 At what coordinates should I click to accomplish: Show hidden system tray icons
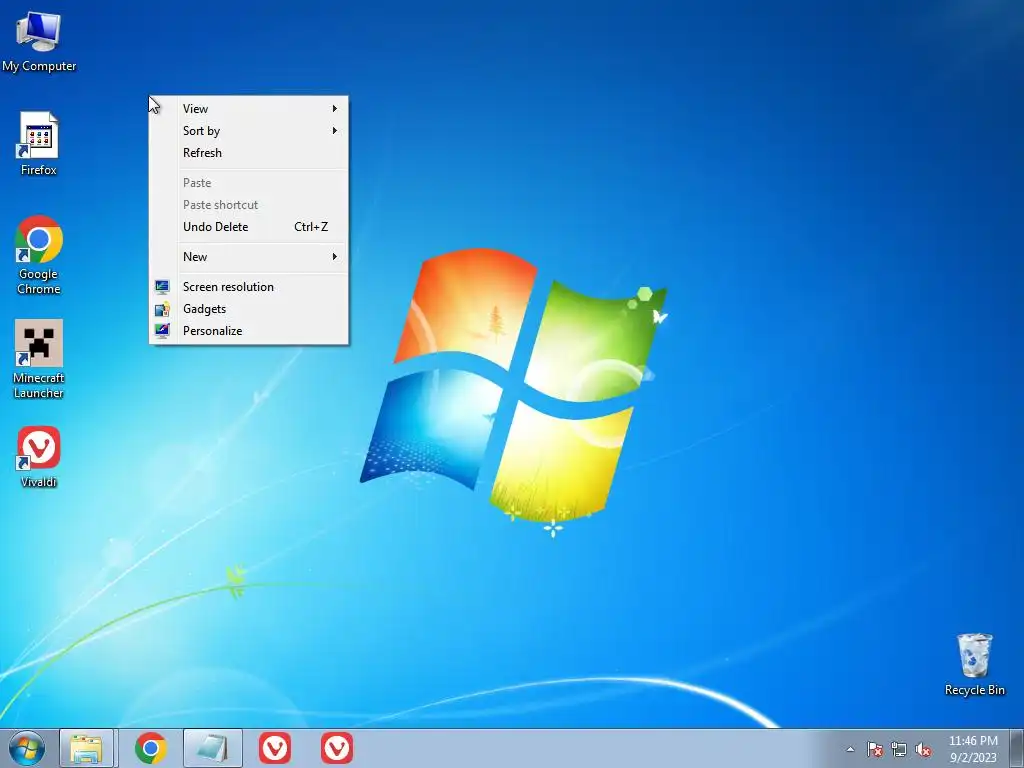(850, 749)
